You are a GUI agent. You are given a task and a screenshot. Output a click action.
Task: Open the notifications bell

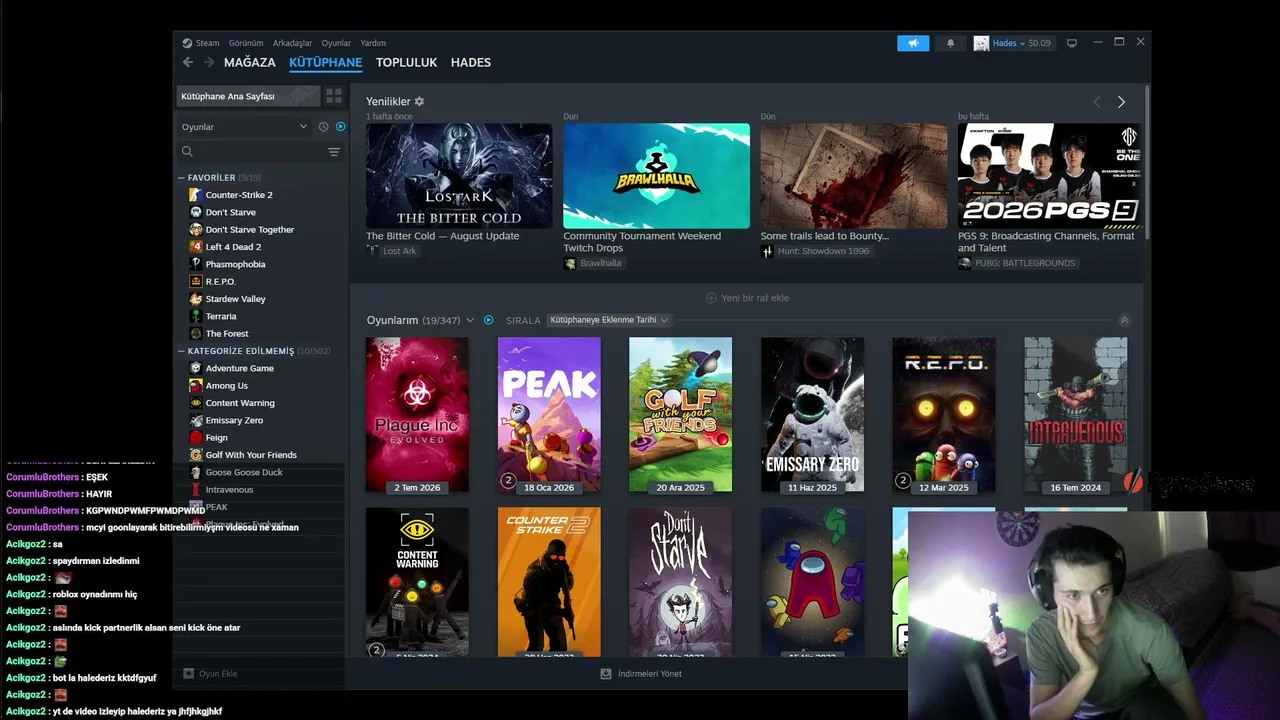950,43
